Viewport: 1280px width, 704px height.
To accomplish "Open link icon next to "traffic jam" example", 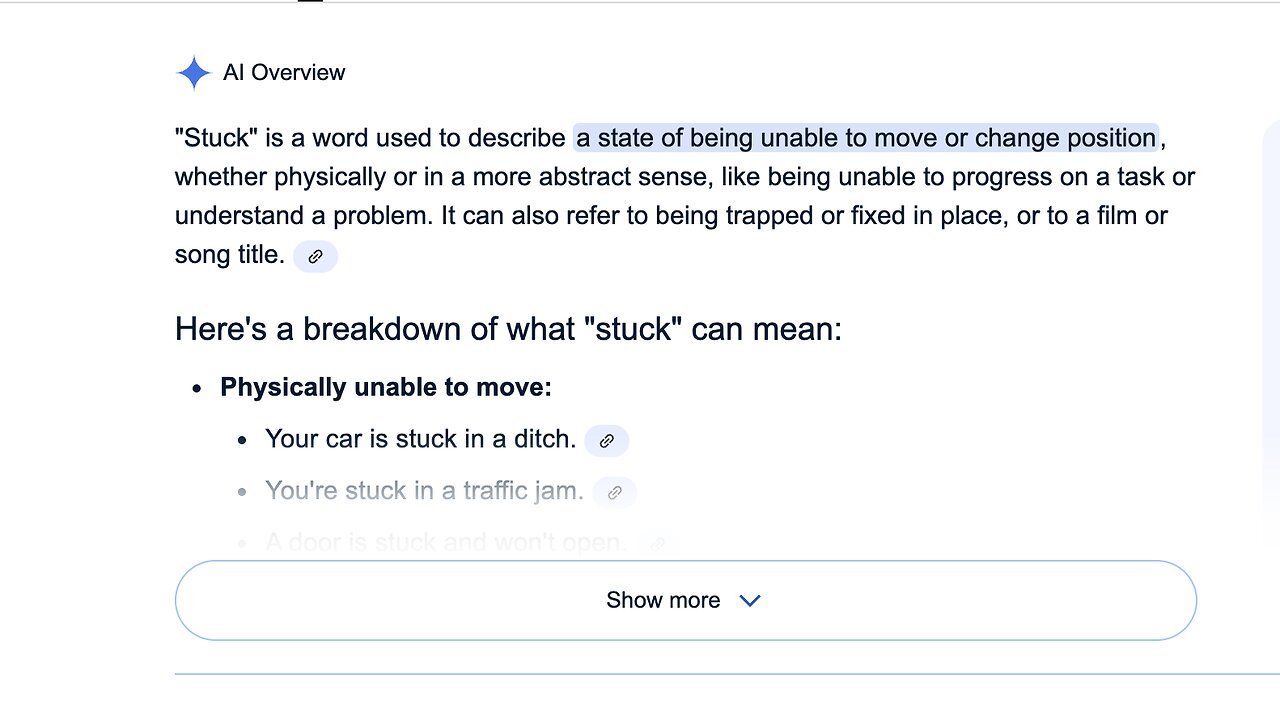I will (615, 492).
